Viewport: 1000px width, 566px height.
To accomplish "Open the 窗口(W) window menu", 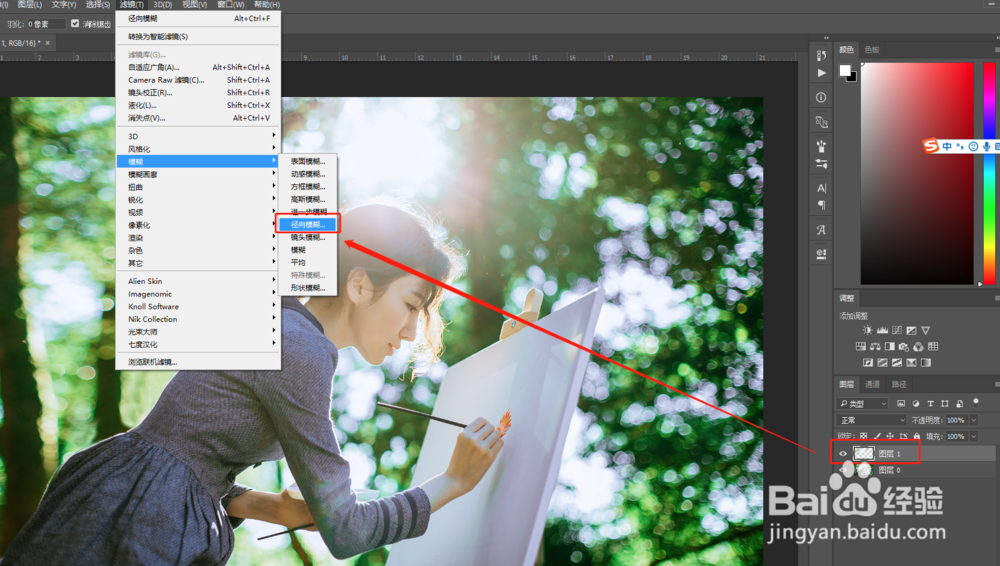I will [x=231, y=4].
